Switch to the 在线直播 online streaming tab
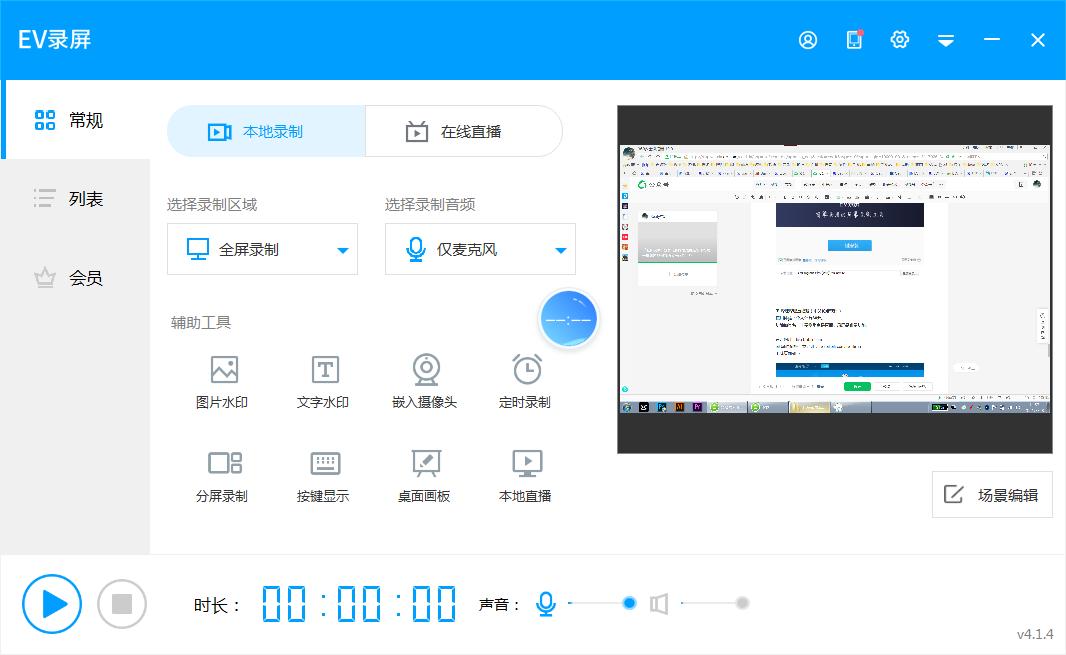 point(464,131)
